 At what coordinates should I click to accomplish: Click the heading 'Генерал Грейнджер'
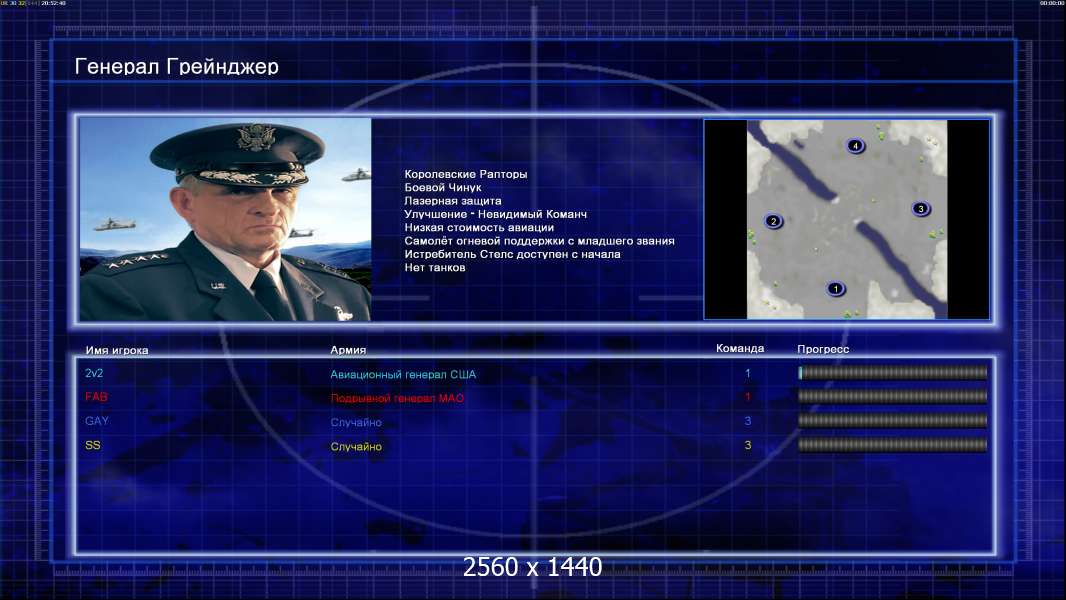[x=177, y=67]
